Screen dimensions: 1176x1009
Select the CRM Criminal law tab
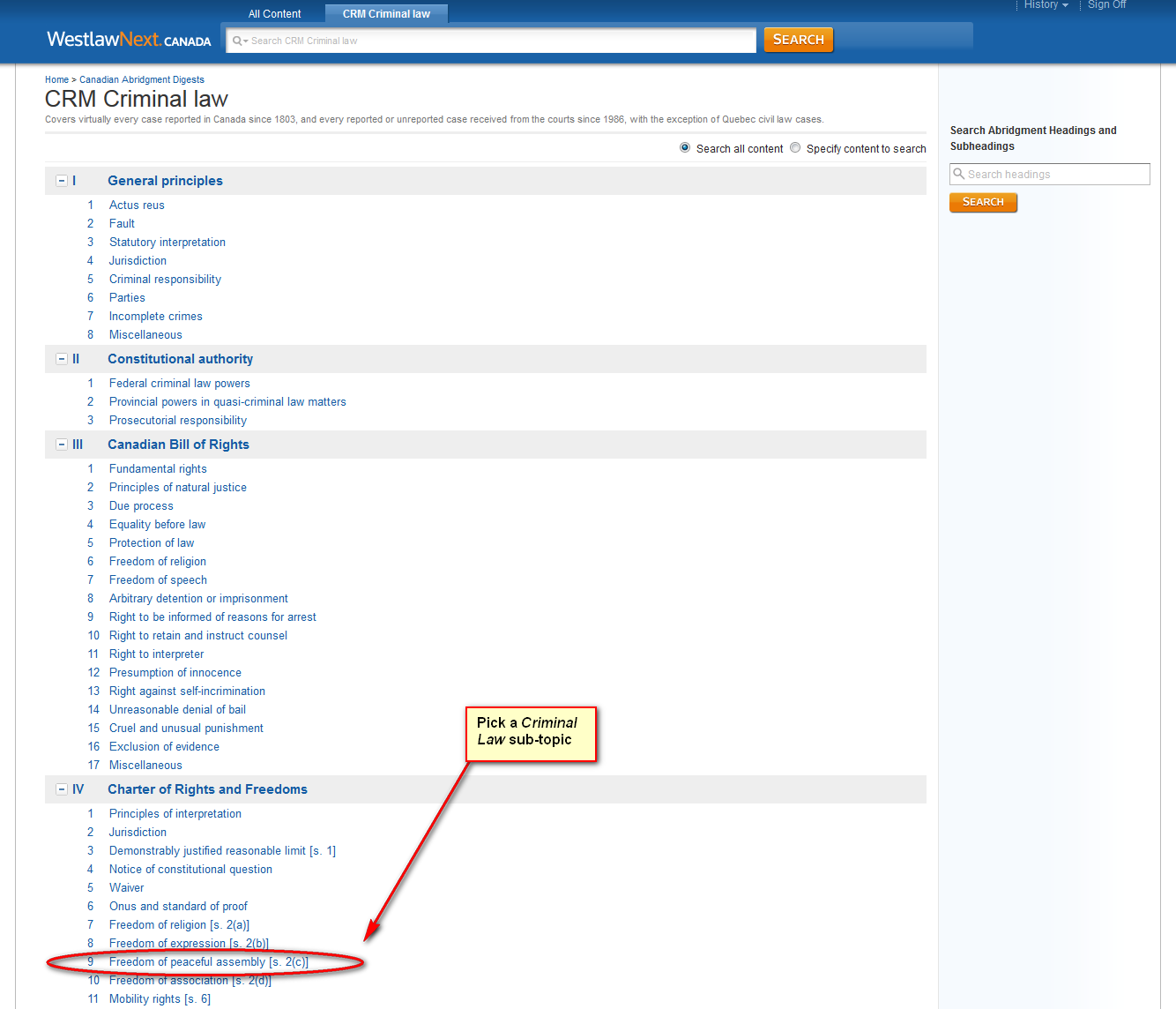point(386,14)
